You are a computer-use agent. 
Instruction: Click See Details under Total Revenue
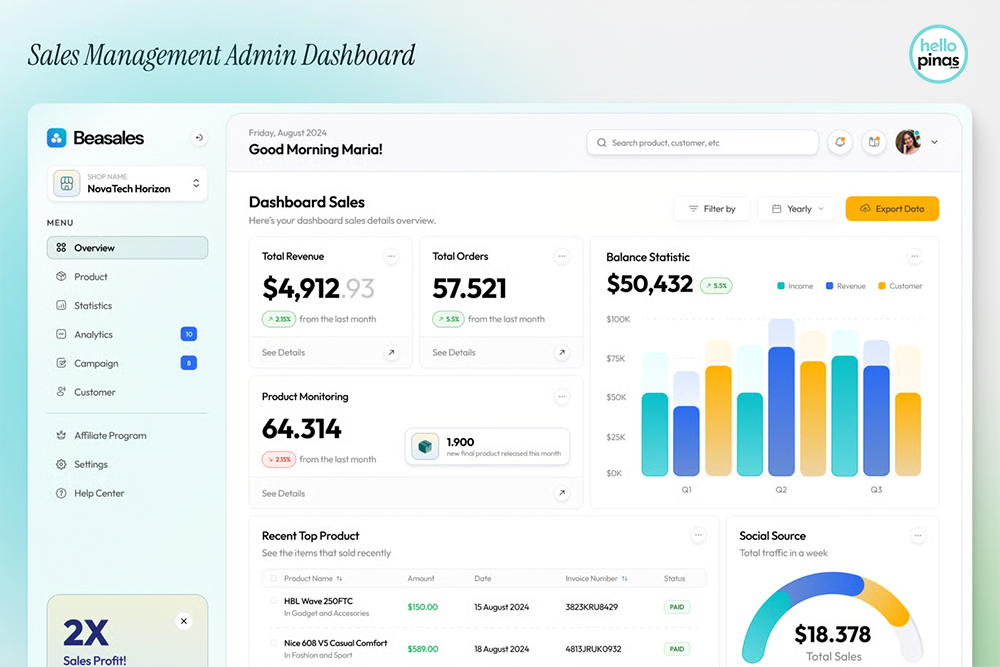283,353
